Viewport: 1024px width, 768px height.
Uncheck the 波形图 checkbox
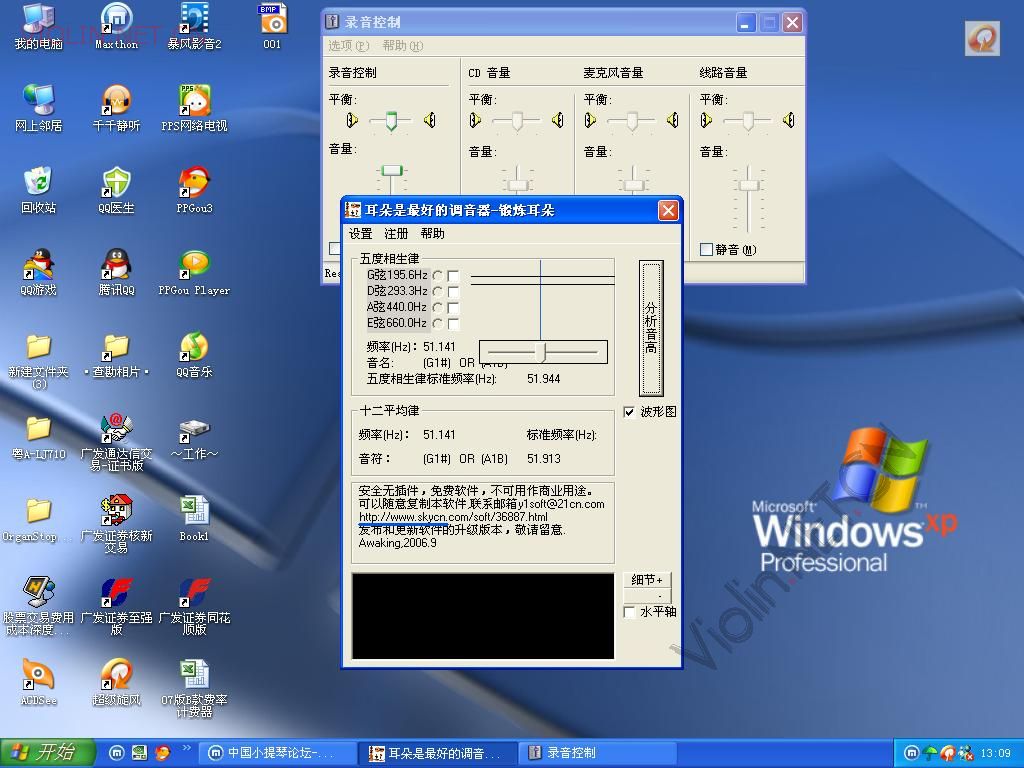click(x=629, y=411)
